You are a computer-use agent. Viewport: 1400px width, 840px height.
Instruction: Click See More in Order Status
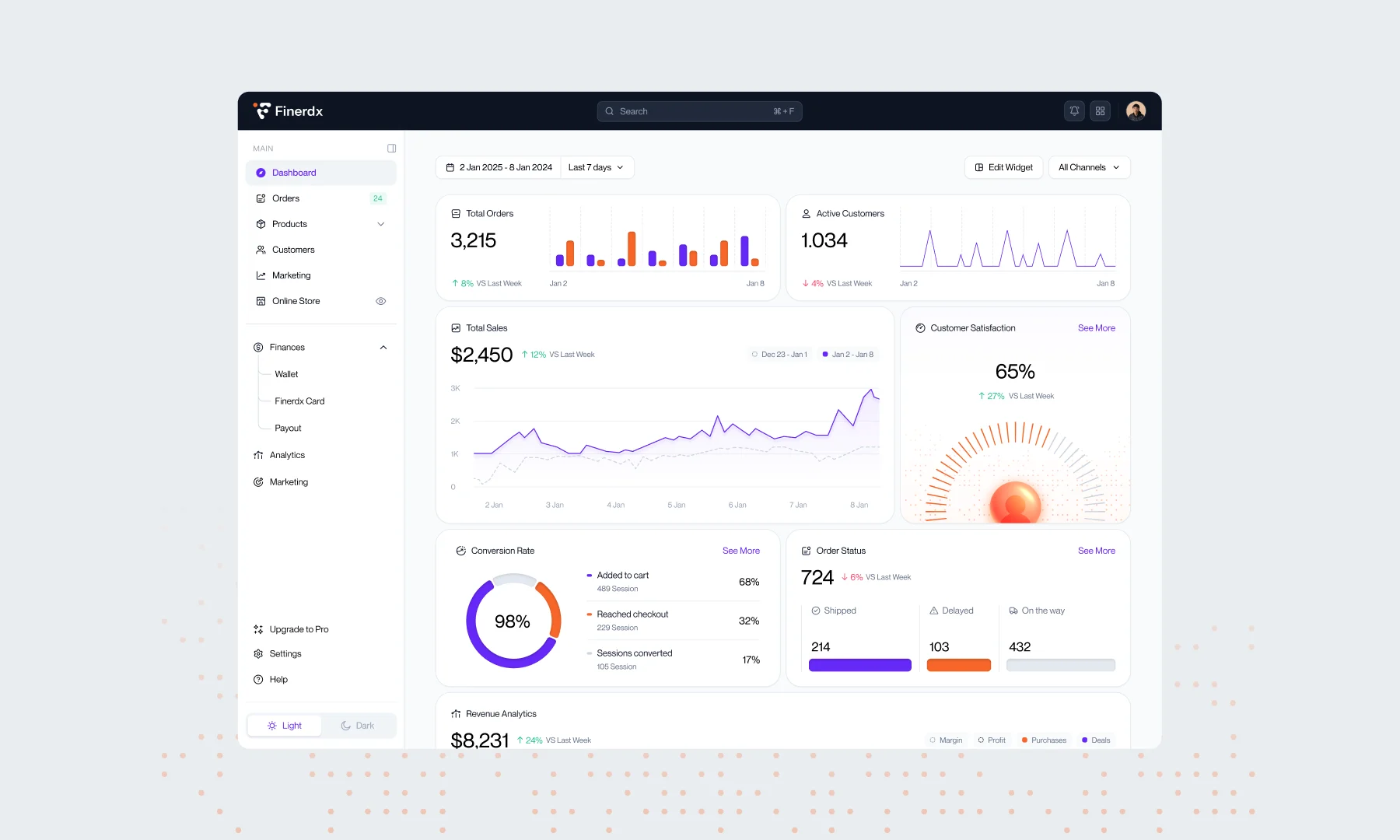[1096, 551]
